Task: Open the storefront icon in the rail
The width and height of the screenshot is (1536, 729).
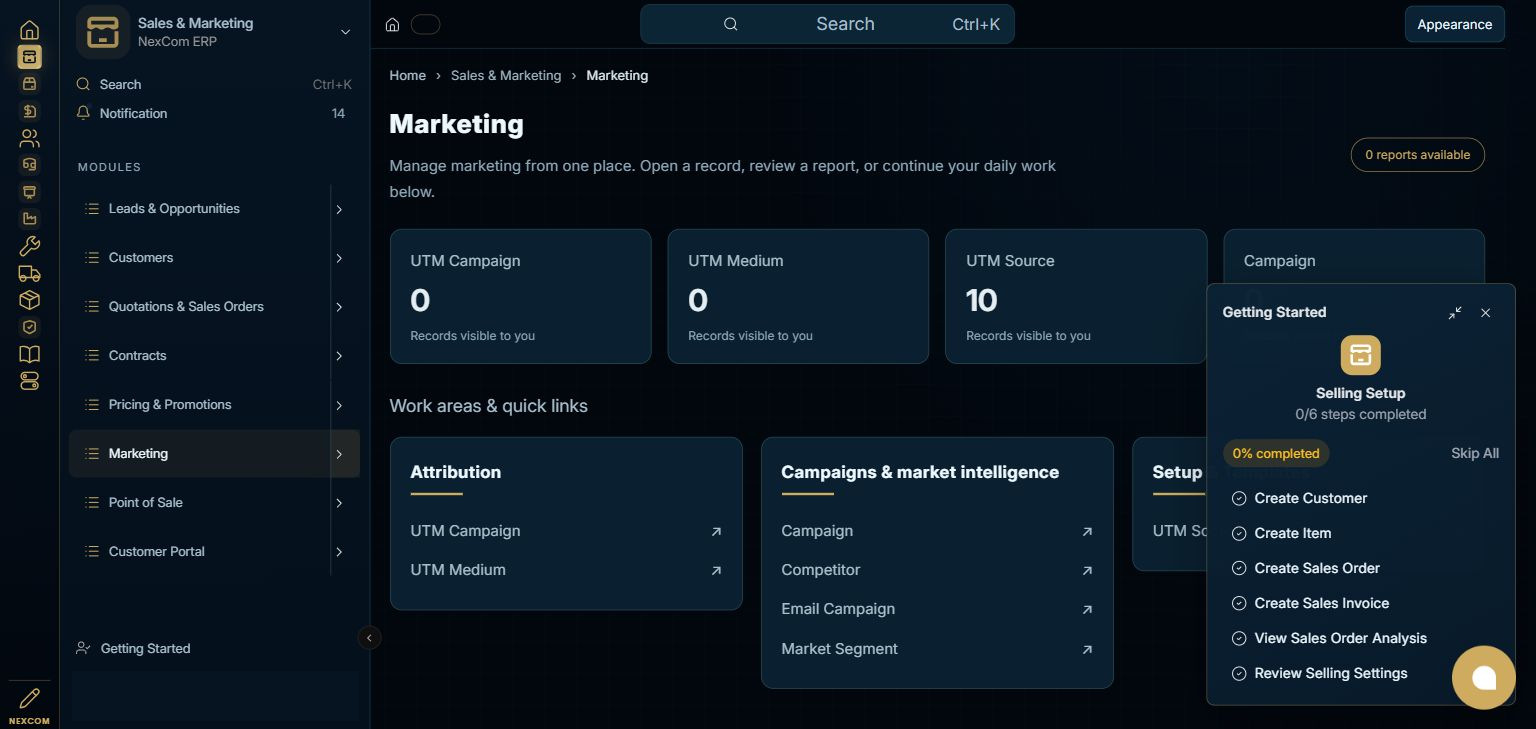Action: pos(30,84)
